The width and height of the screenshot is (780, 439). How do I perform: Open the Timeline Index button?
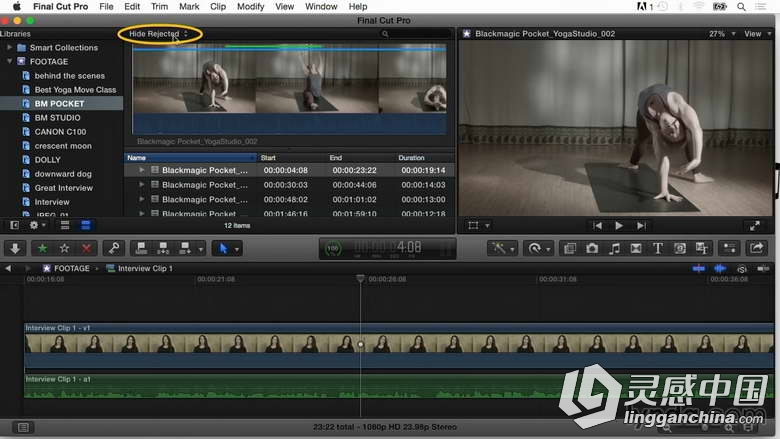click(23, 427)
